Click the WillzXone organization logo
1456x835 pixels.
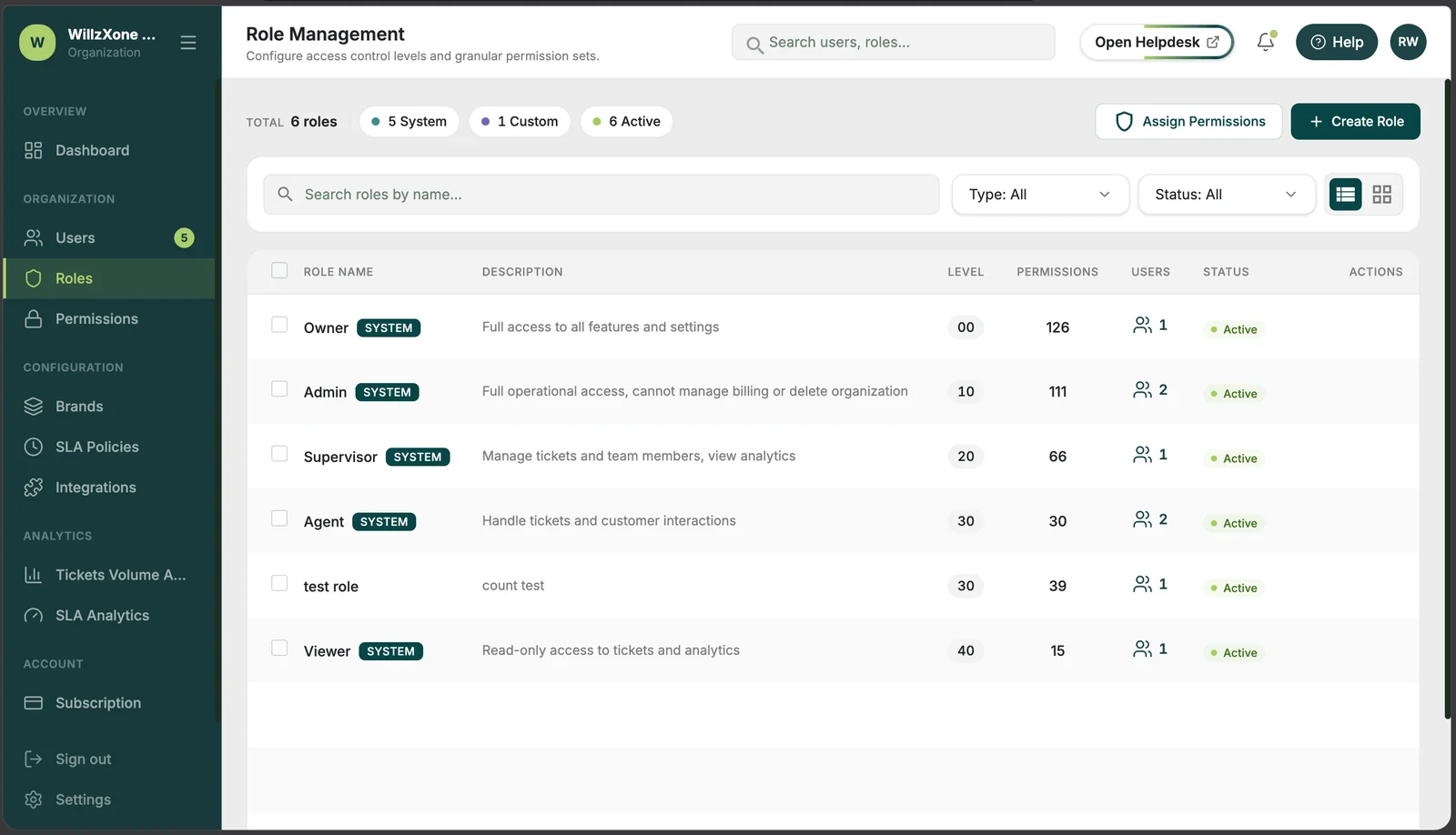(x=37, y=43)
